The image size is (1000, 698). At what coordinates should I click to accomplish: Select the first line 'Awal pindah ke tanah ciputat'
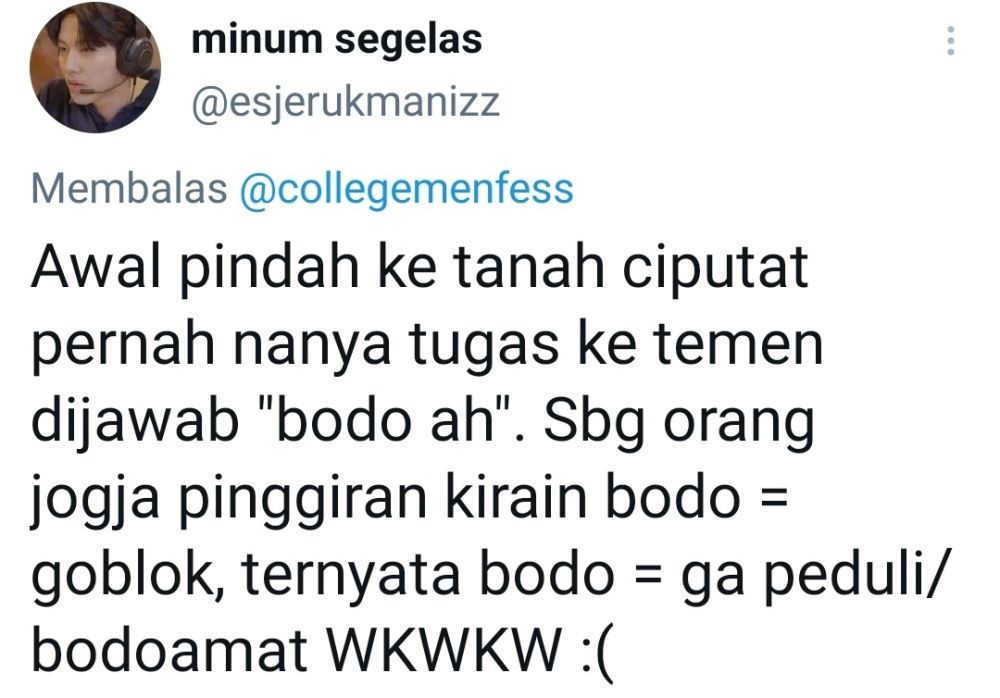click(x=420, y=269)
